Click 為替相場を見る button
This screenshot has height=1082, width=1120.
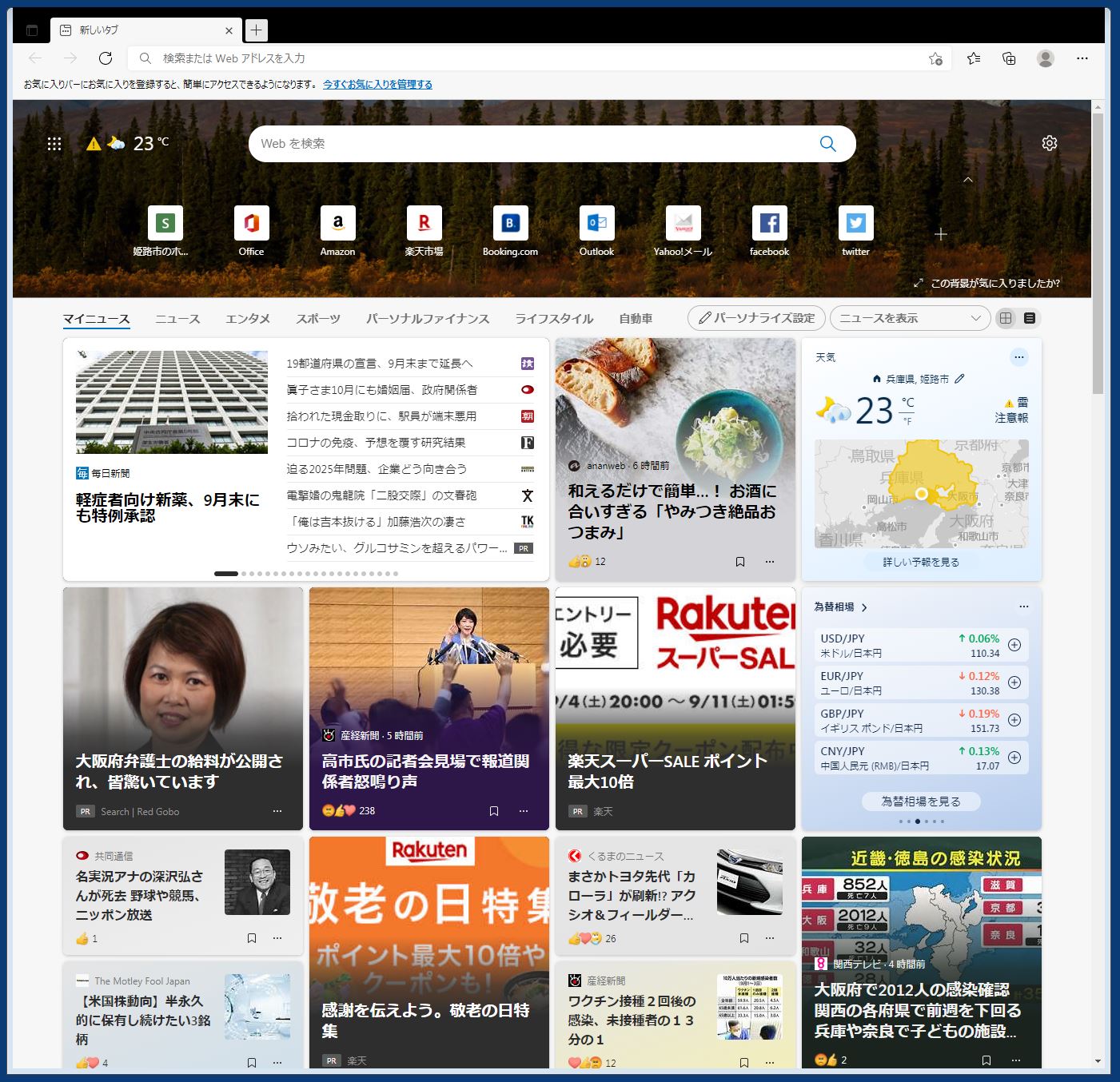click(x=921, y=802)
